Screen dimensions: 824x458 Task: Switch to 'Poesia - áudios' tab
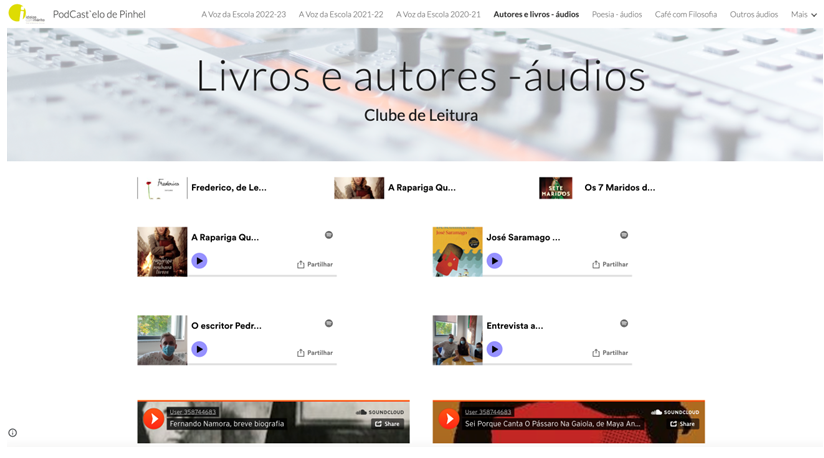click(616, 15)
